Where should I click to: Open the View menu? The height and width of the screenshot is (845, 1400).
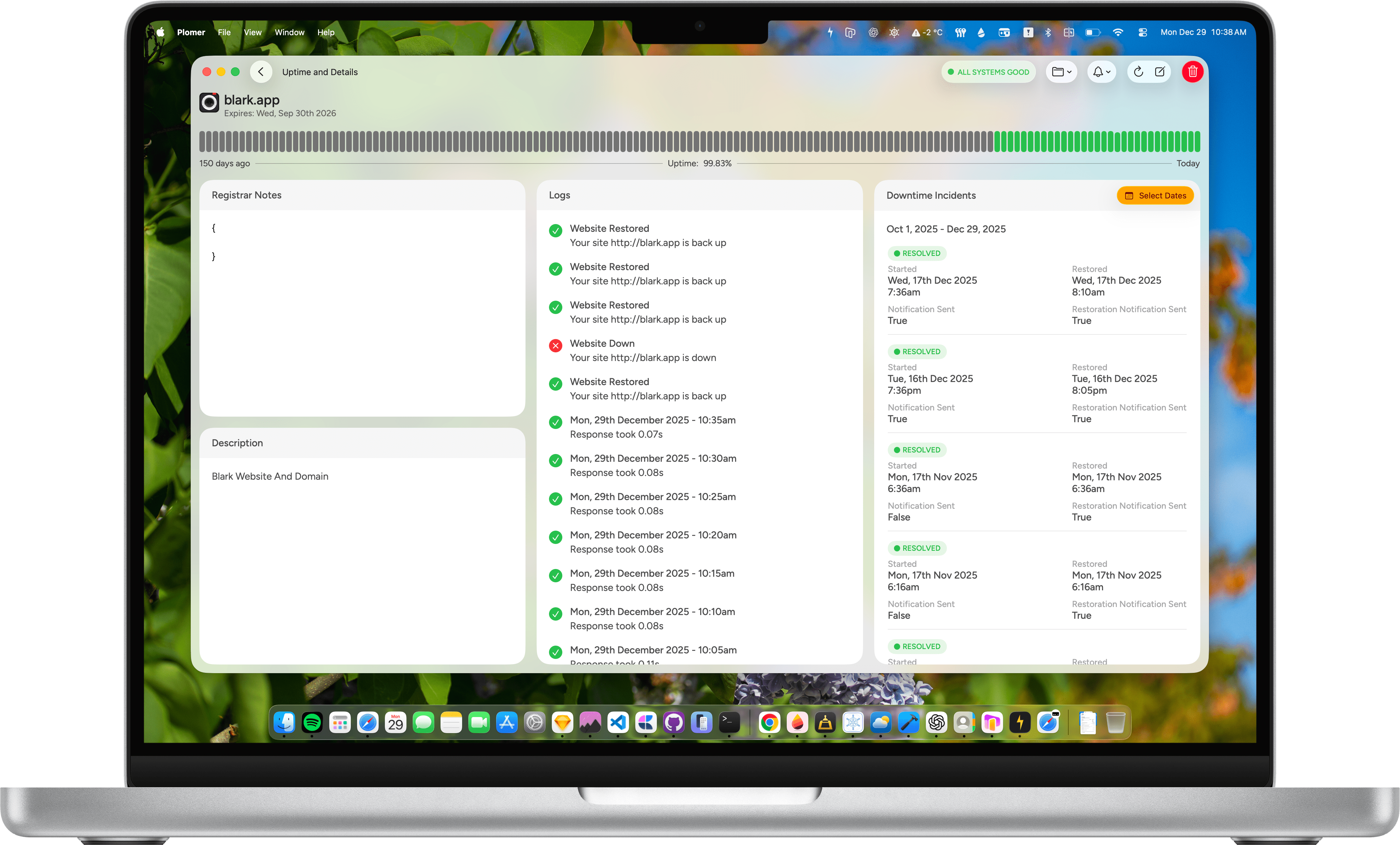click(252, 32)
